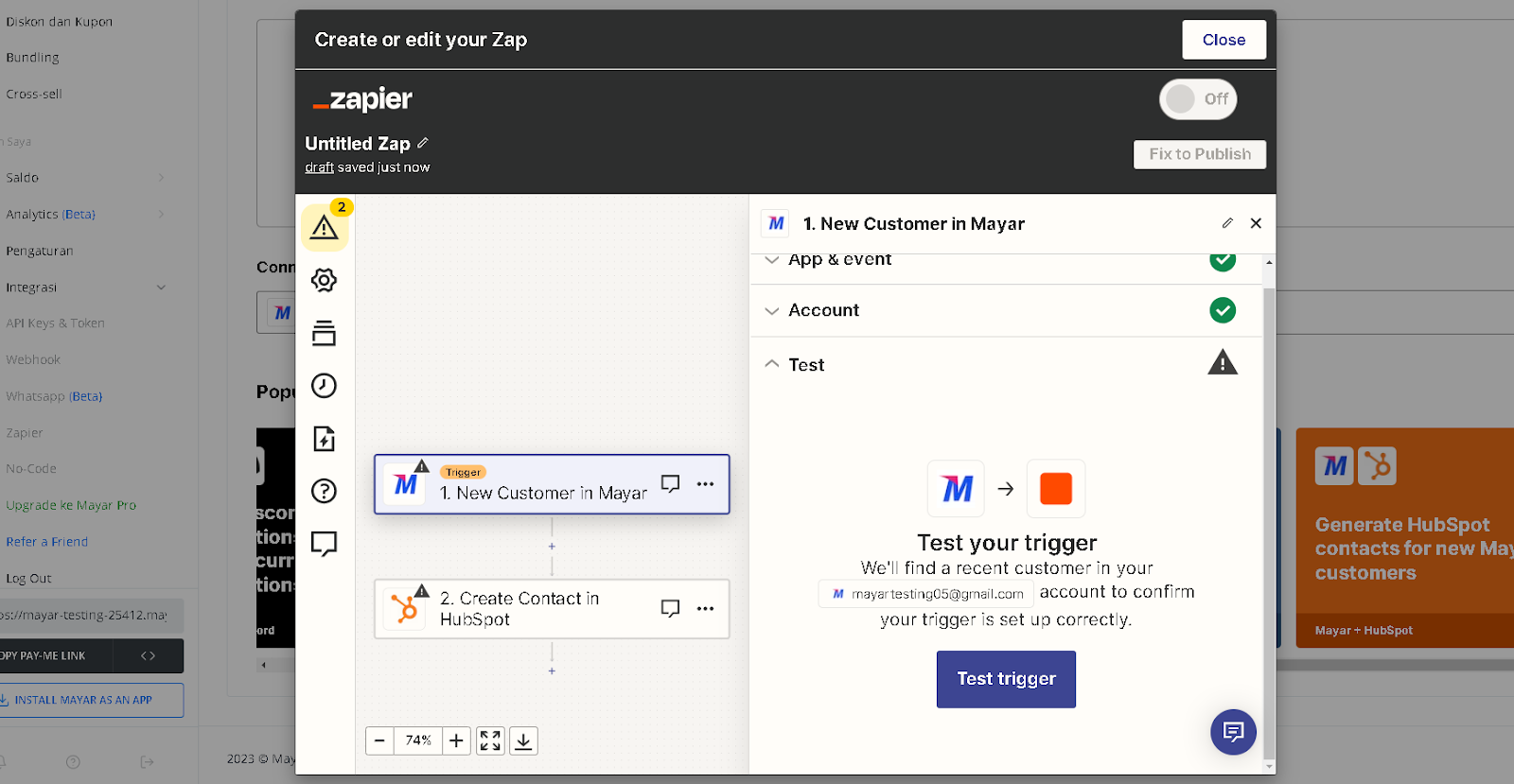
Task: Open Diskon dan Kupon menu item
Action: coord(59,22)
